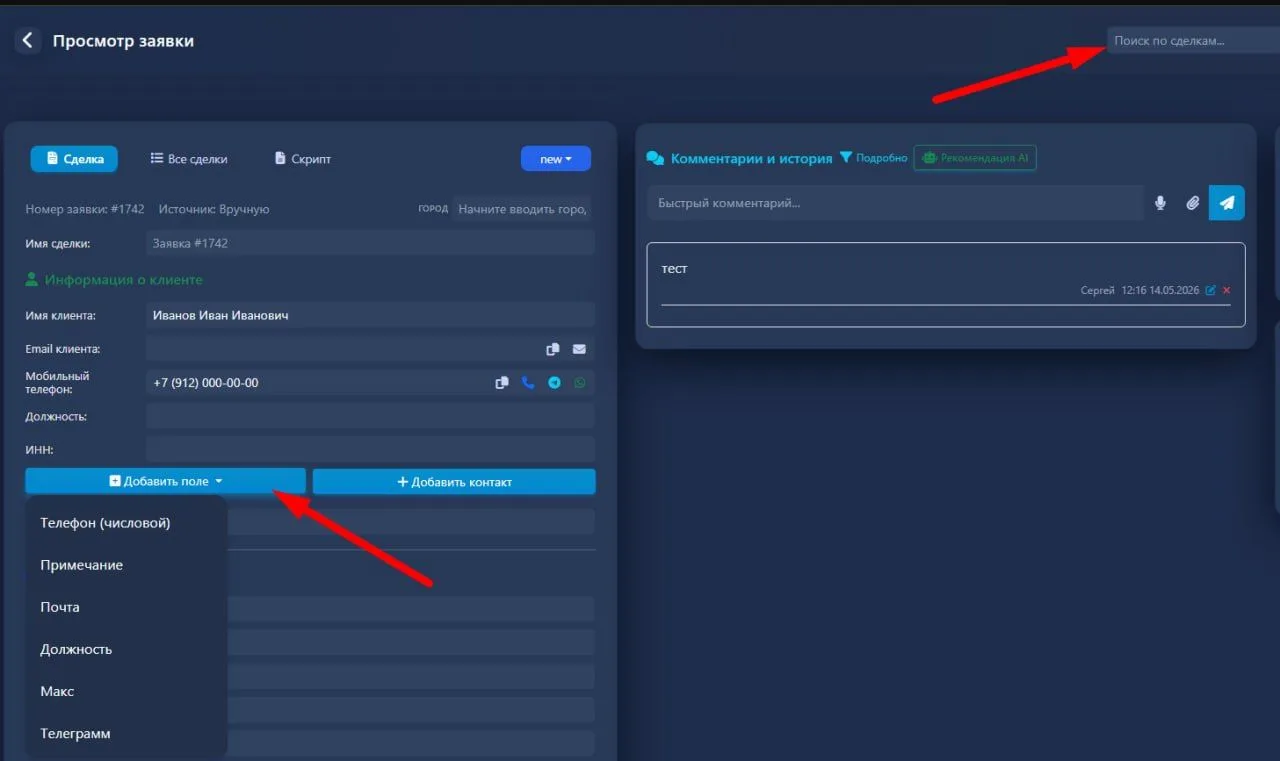The height and width of the screenshot is (761, 1280).
Task: Switch to the Сделка tab
Action: (74, 159)
